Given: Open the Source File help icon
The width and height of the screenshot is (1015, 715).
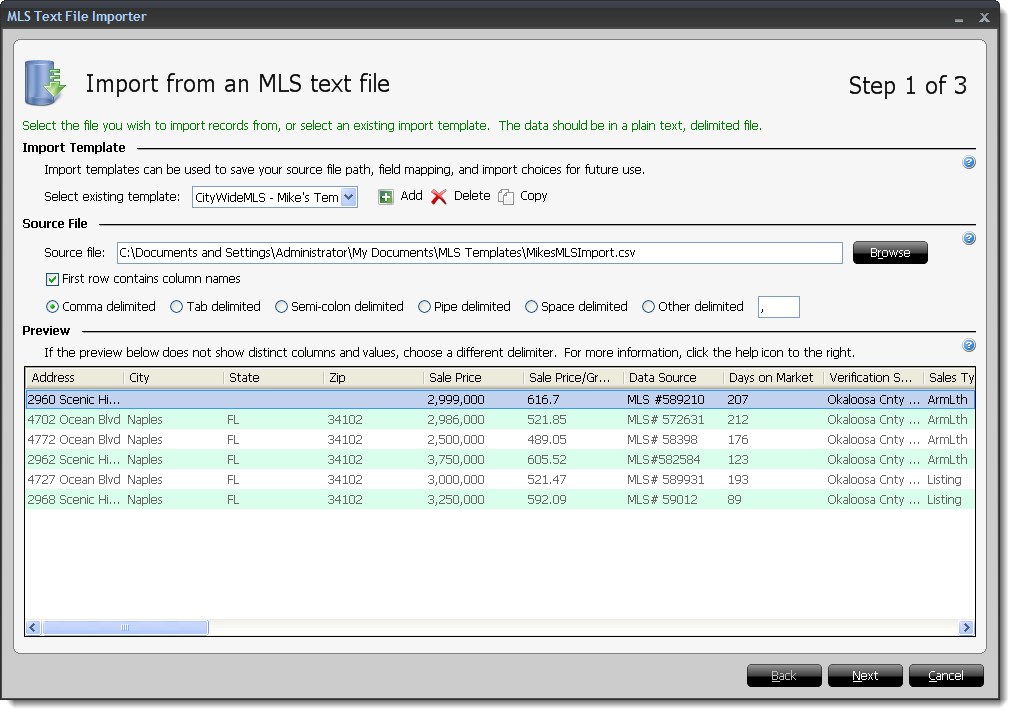Looking at the screenshot, I should click(968, 238).
